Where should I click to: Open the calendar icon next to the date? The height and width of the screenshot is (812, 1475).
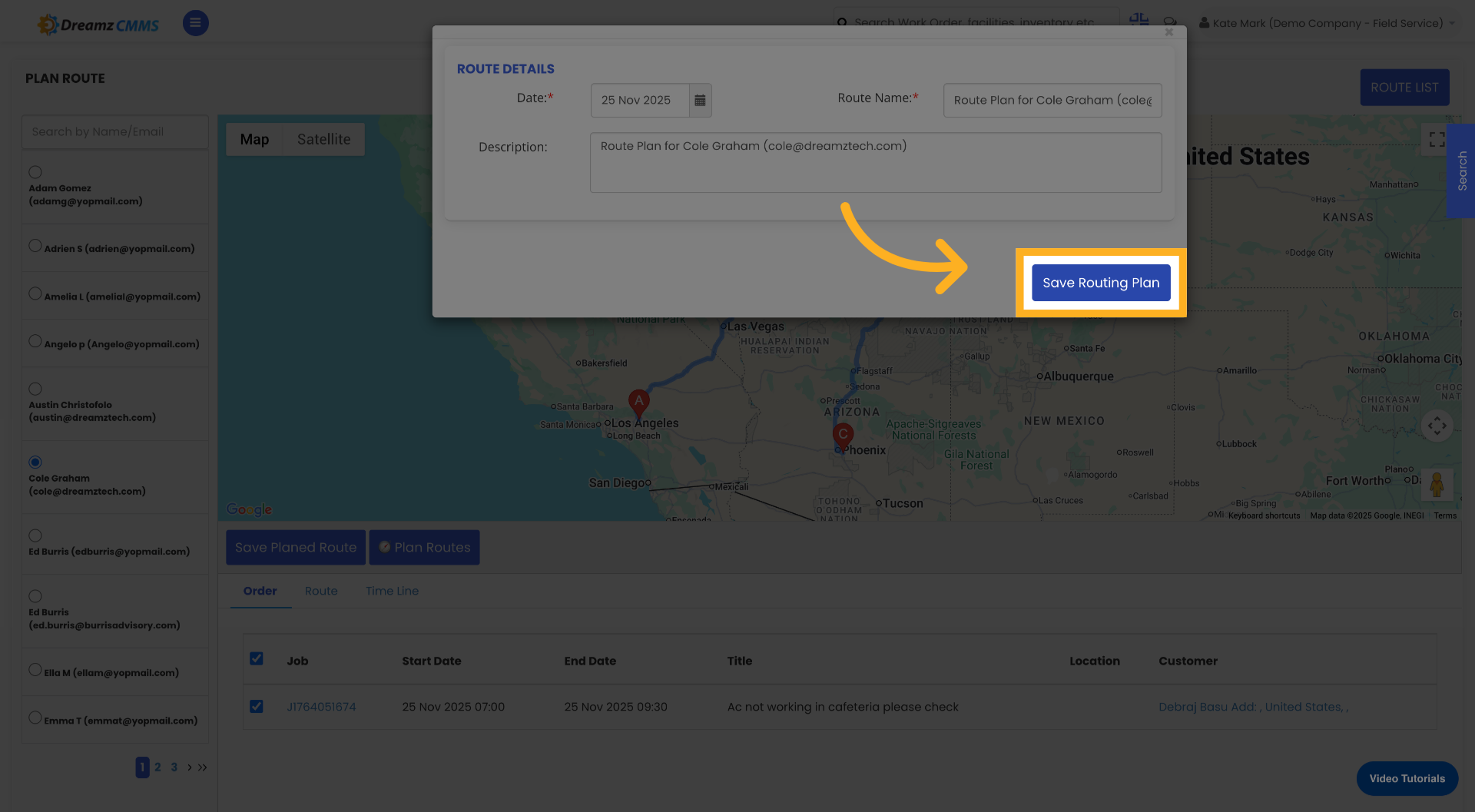(700, 100)
